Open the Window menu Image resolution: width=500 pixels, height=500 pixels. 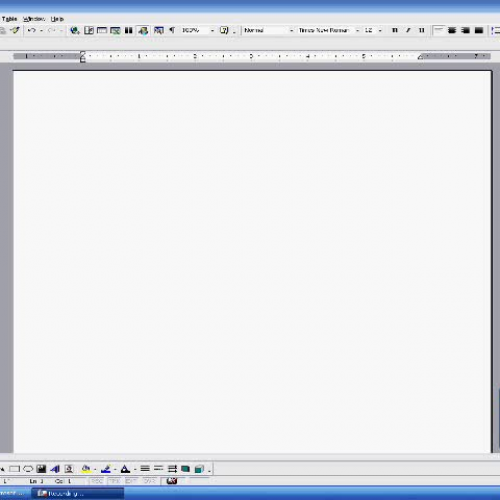pos(34,19)
